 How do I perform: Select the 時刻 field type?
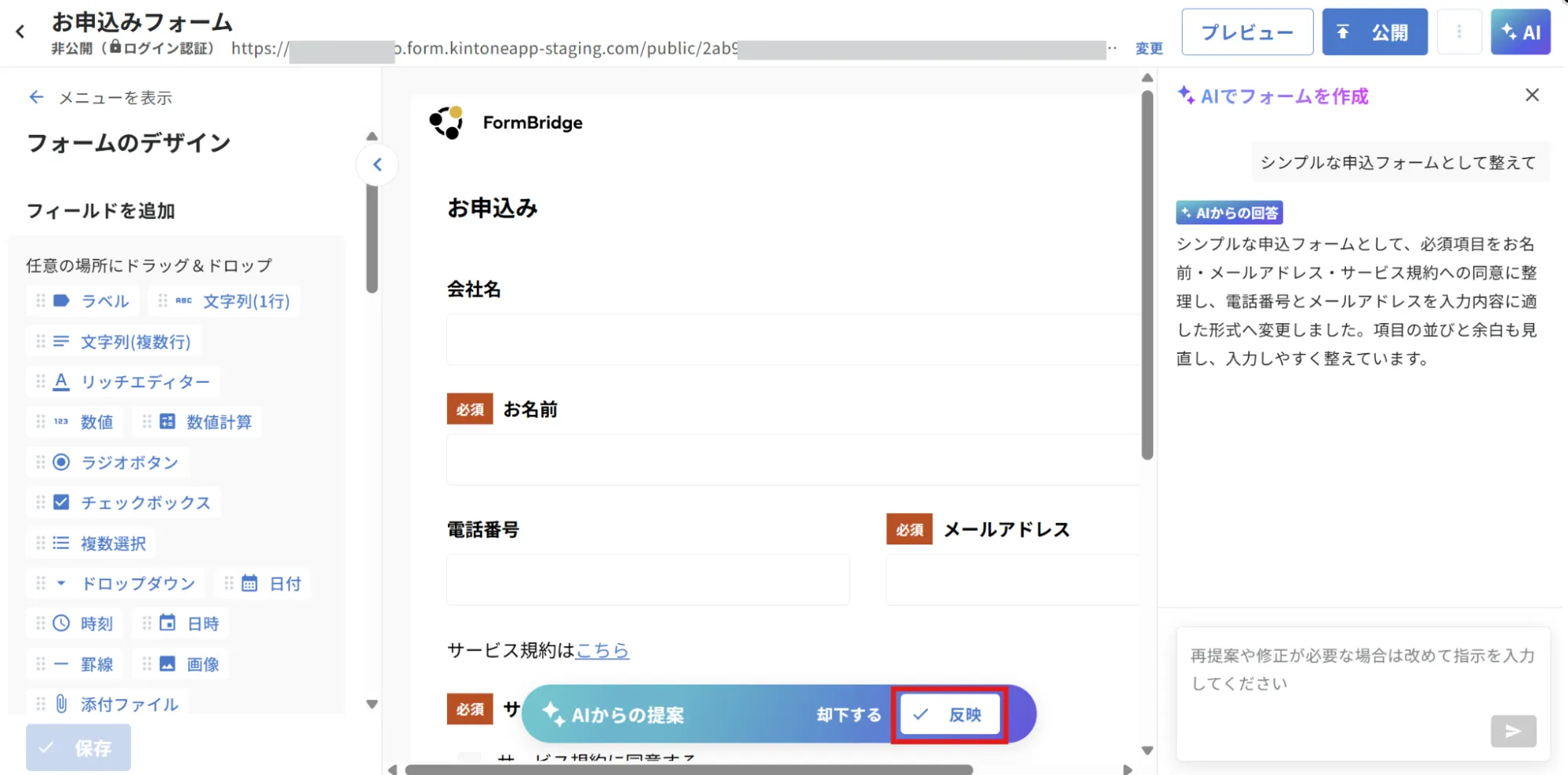(75, 624)
